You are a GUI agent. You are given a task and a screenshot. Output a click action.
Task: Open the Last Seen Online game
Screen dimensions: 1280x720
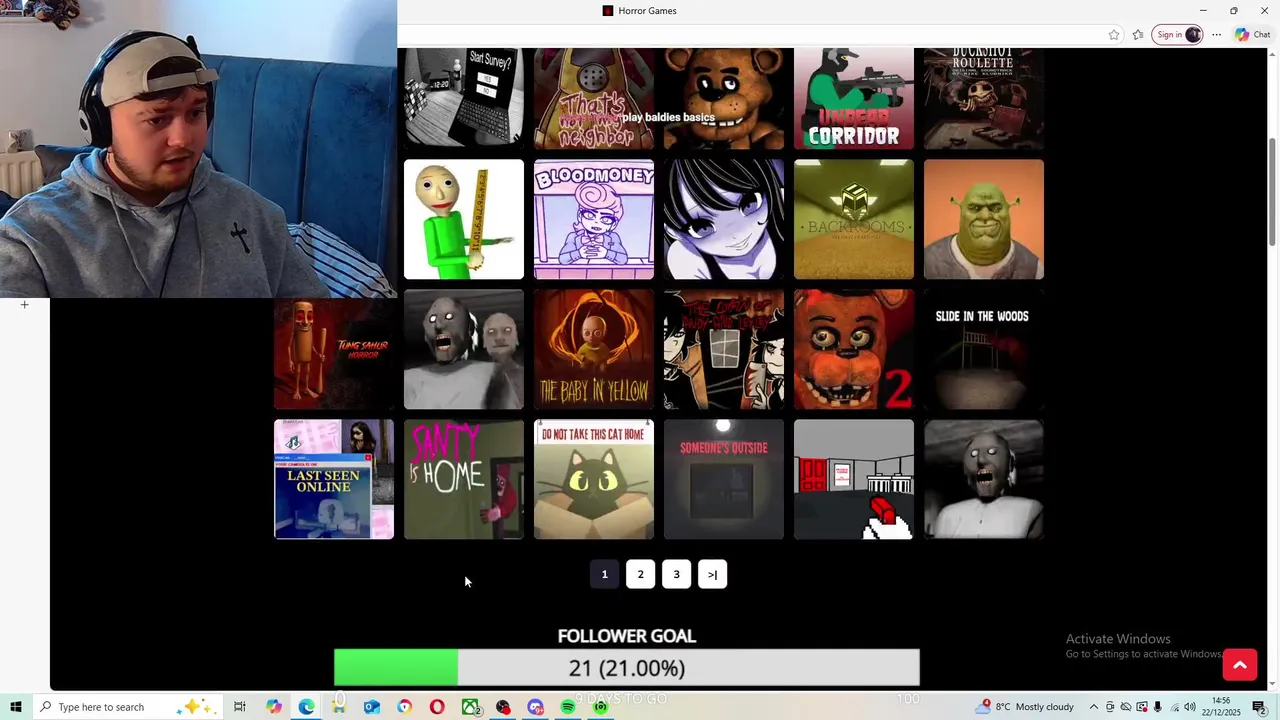coord(334,479)
